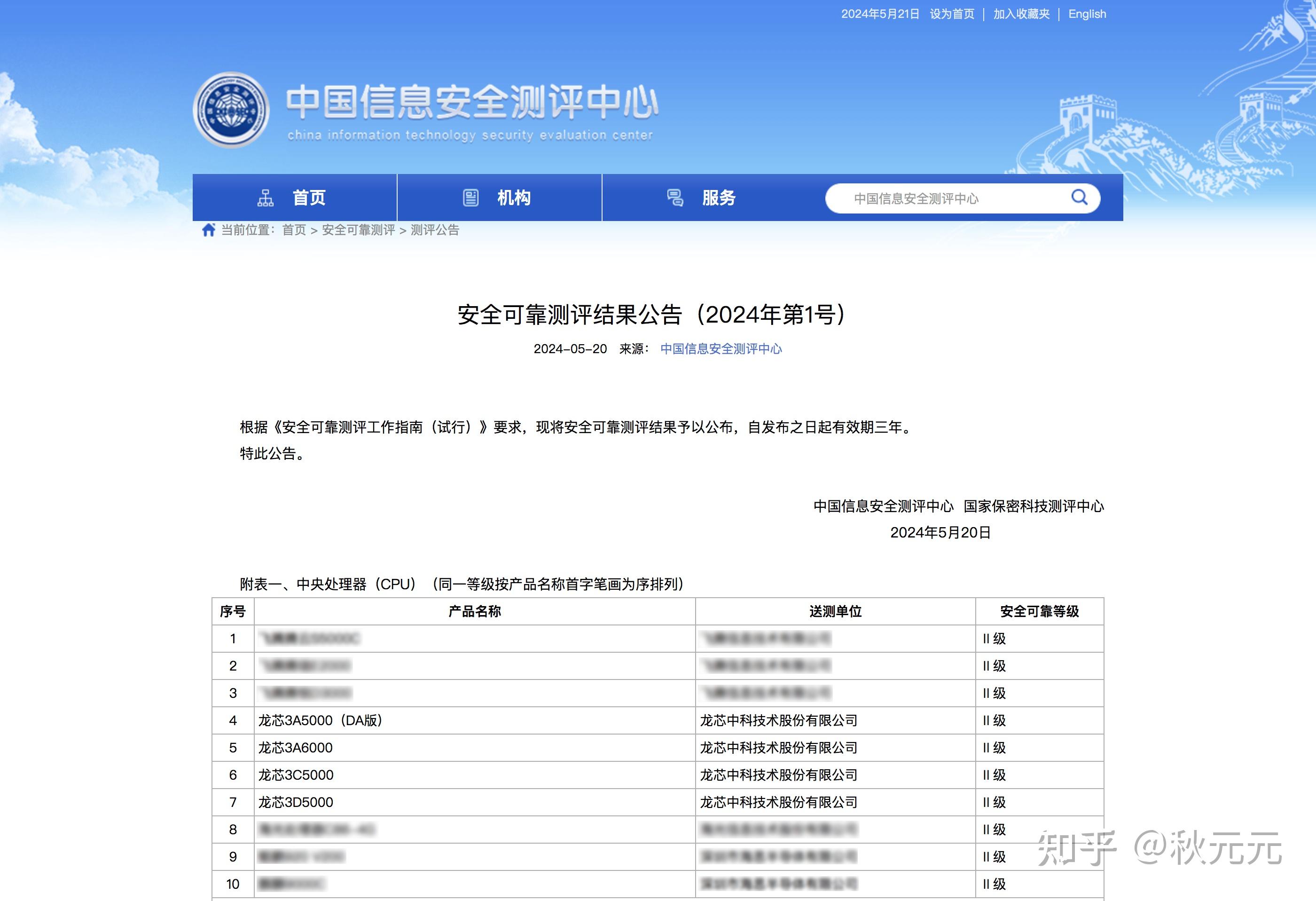Click the org-chart icon beside 首页
Screen dimensions: 1316x901
point(265,198)
